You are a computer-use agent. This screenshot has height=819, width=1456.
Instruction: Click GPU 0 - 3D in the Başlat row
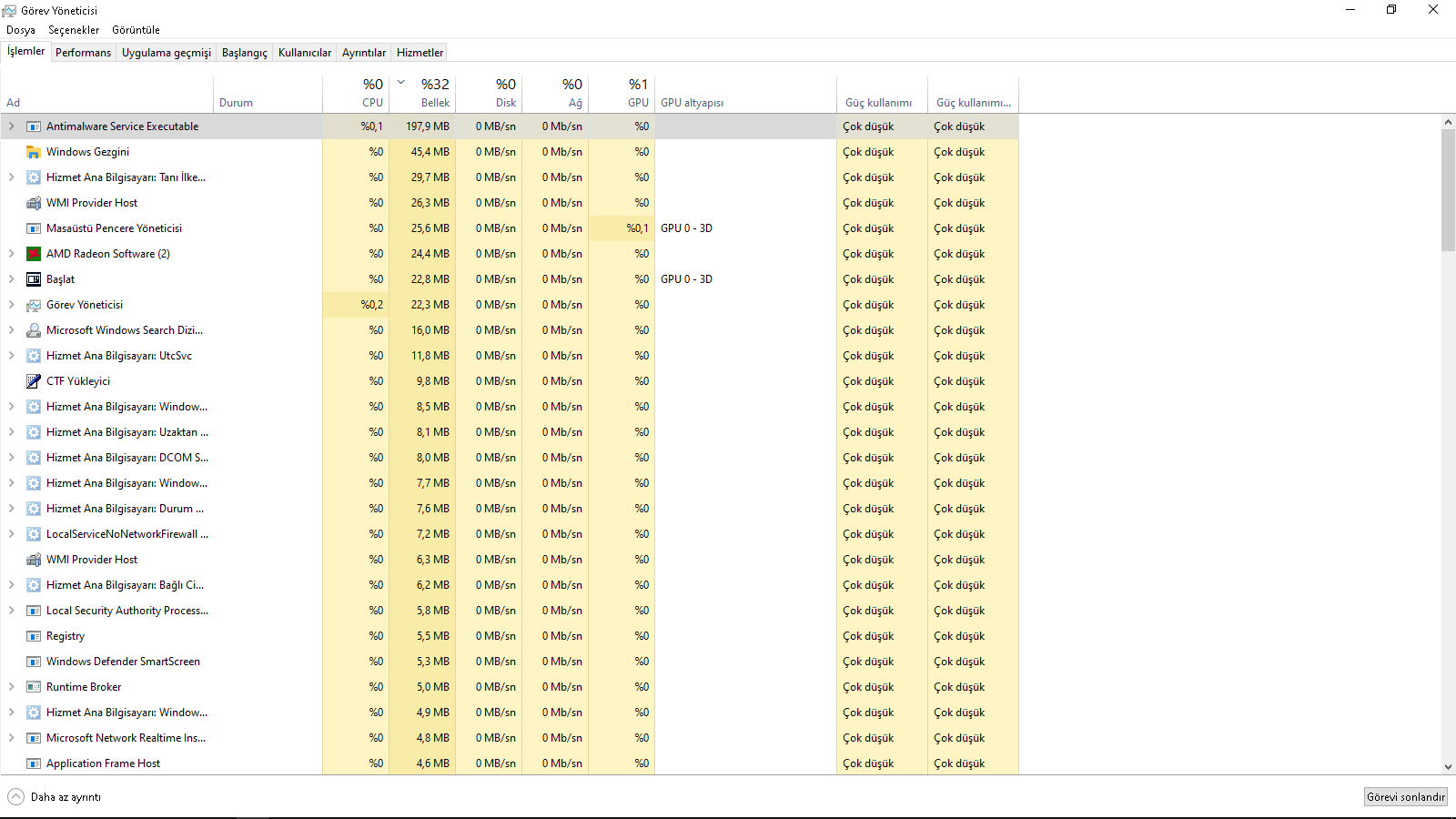pyautogui.click(x=686, y=279)
